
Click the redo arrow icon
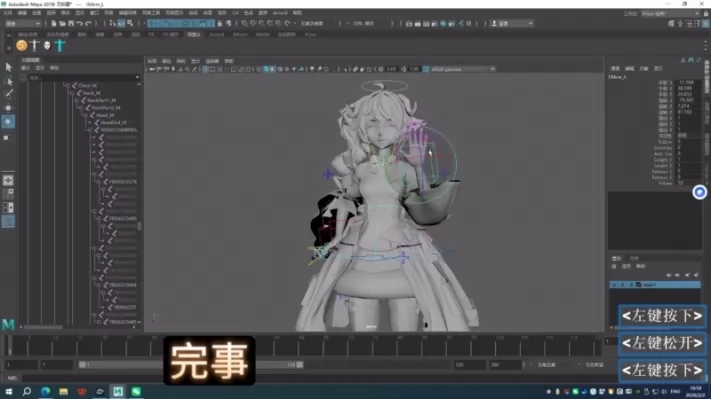point(88,24)
